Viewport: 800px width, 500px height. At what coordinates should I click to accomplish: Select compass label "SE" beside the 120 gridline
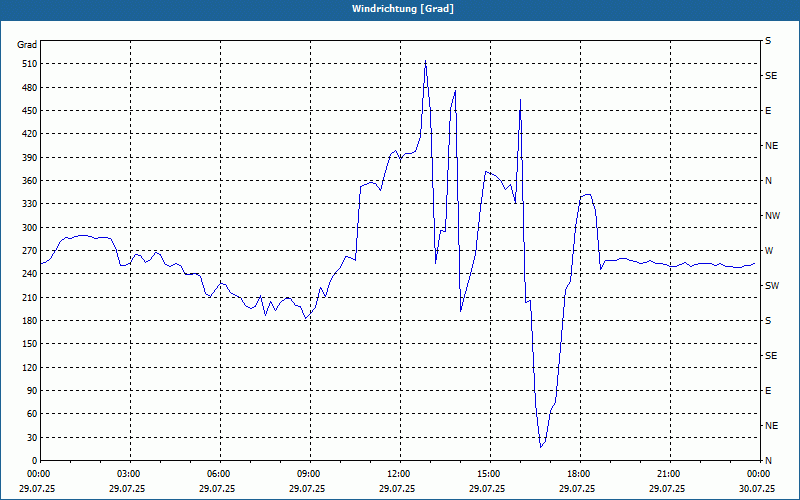click(771, 356)
